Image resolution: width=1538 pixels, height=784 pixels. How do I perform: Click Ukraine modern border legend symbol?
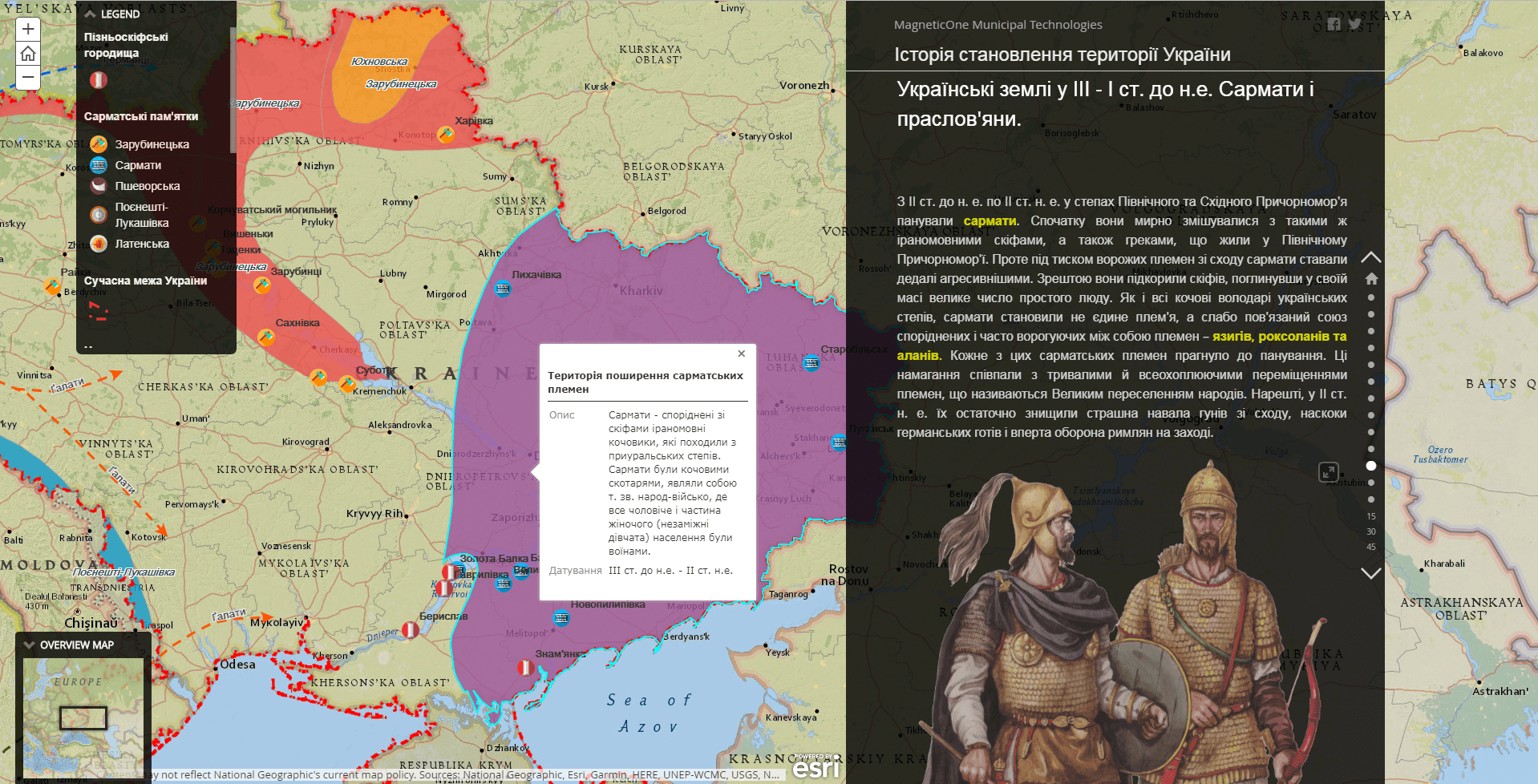[97, 311]
